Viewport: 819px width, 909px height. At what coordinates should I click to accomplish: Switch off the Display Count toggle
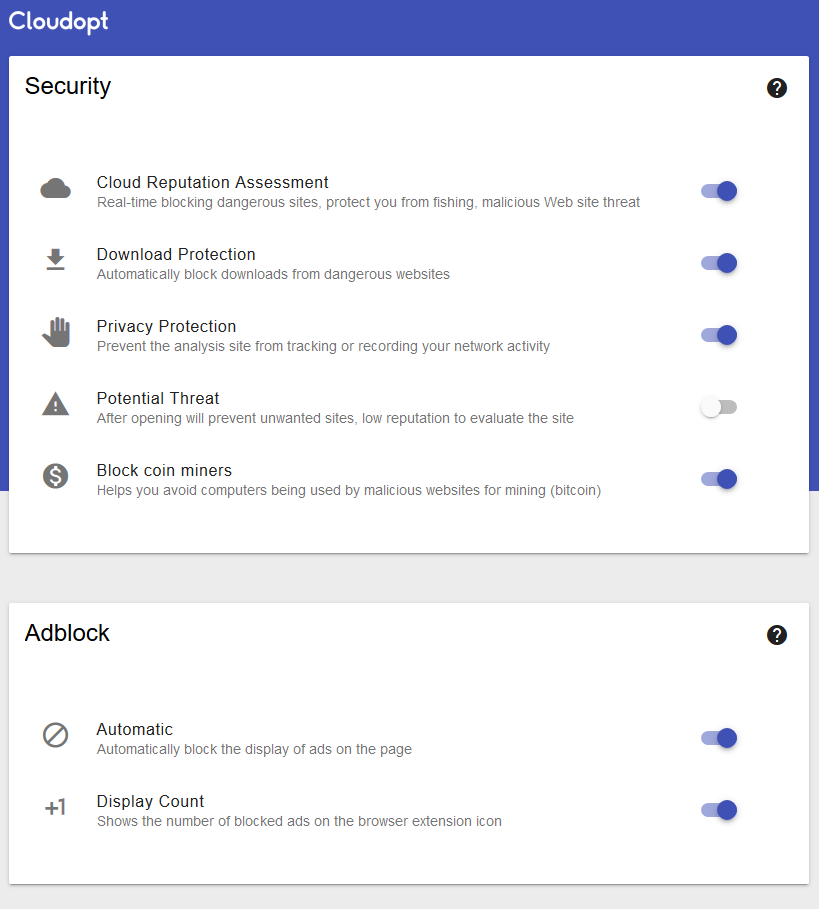pyautogui.click(x=719, y=810)
